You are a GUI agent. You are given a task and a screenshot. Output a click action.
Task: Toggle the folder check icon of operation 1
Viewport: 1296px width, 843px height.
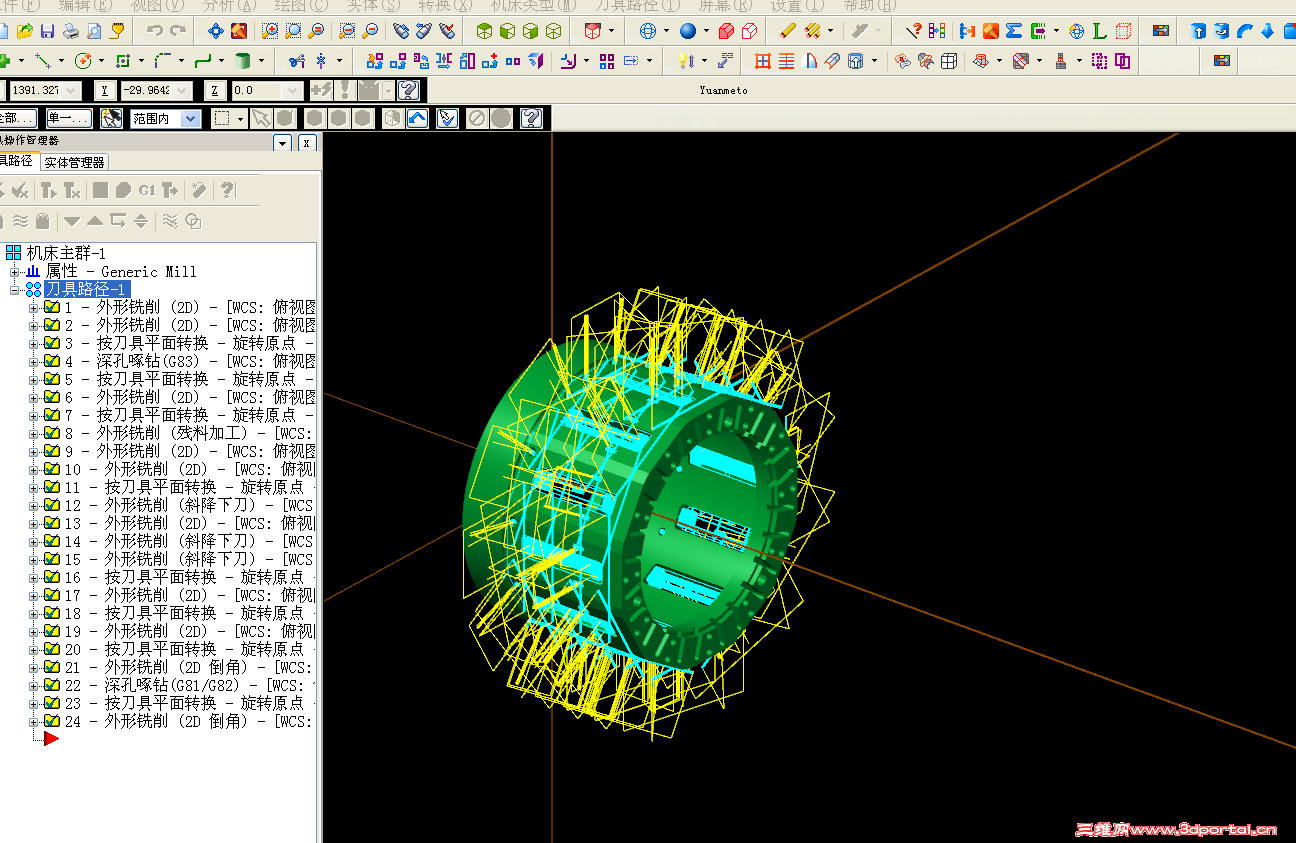pos(52,307)
